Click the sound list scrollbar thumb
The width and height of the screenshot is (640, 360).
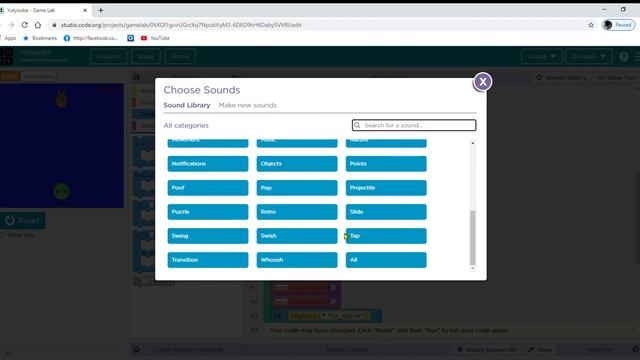tap(473, 238)
